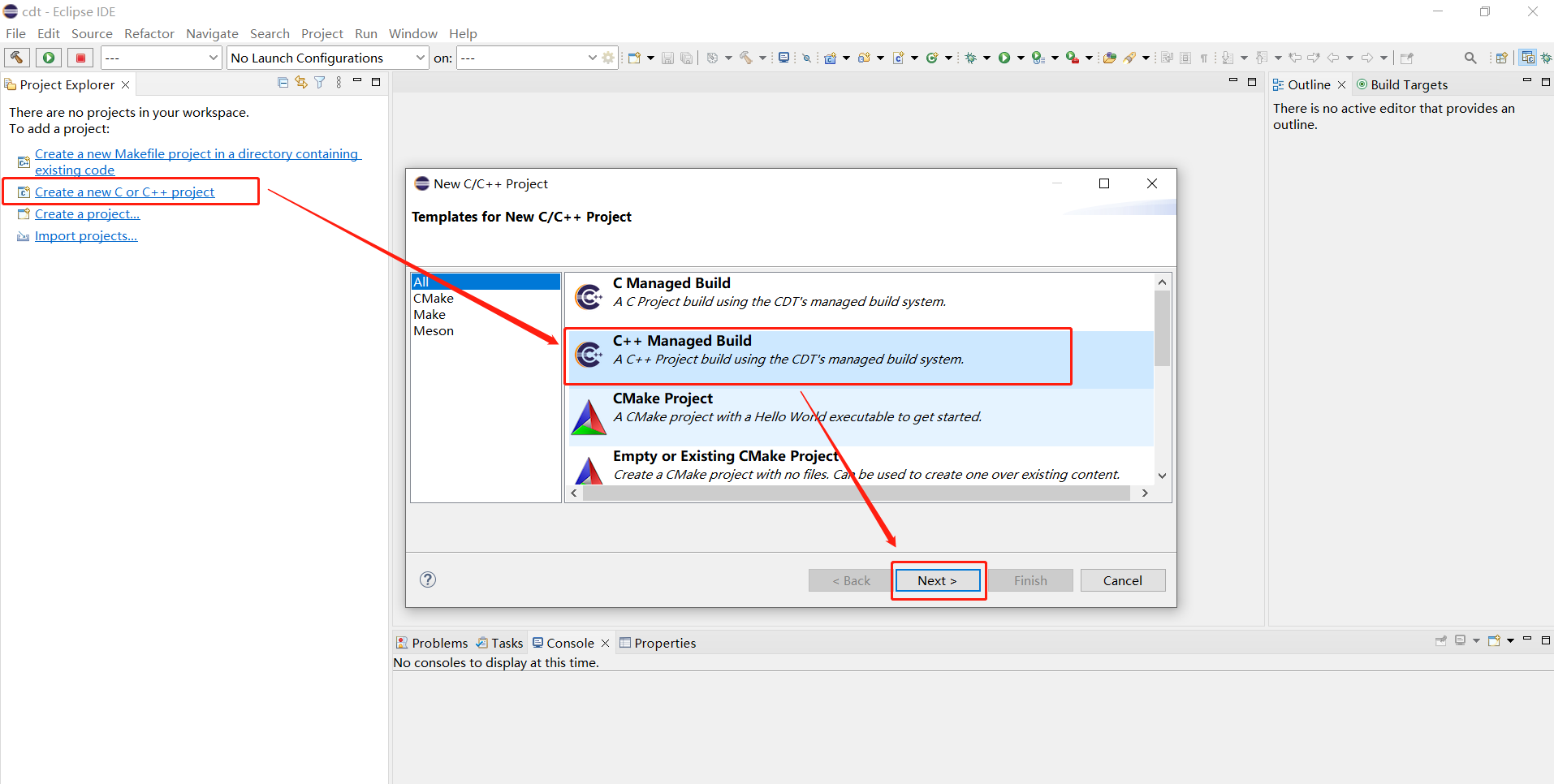Open the File menu

click(x=15, y=33)
